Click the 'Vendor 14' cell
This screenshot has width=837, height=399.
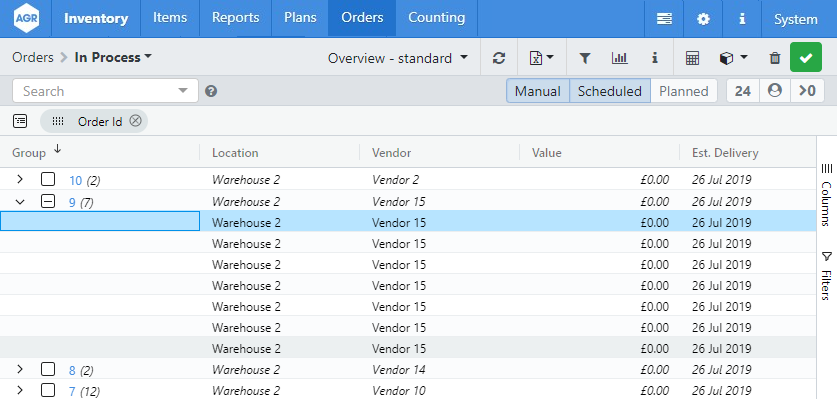click(439, 369)
